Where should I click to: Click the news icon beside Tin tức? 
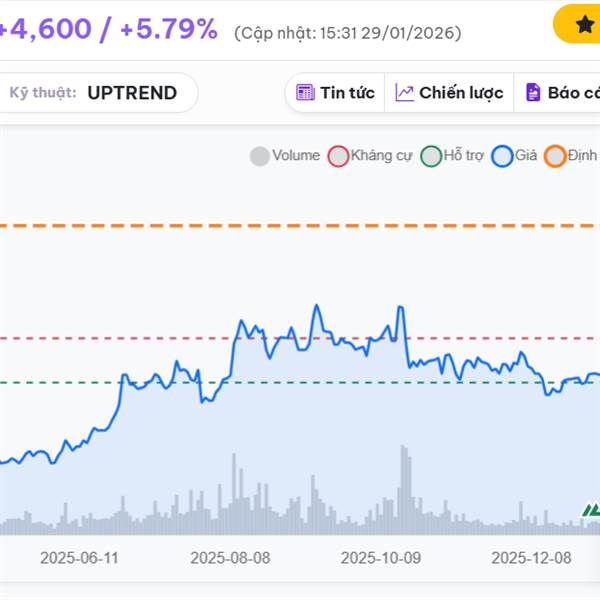pos(306,93)
